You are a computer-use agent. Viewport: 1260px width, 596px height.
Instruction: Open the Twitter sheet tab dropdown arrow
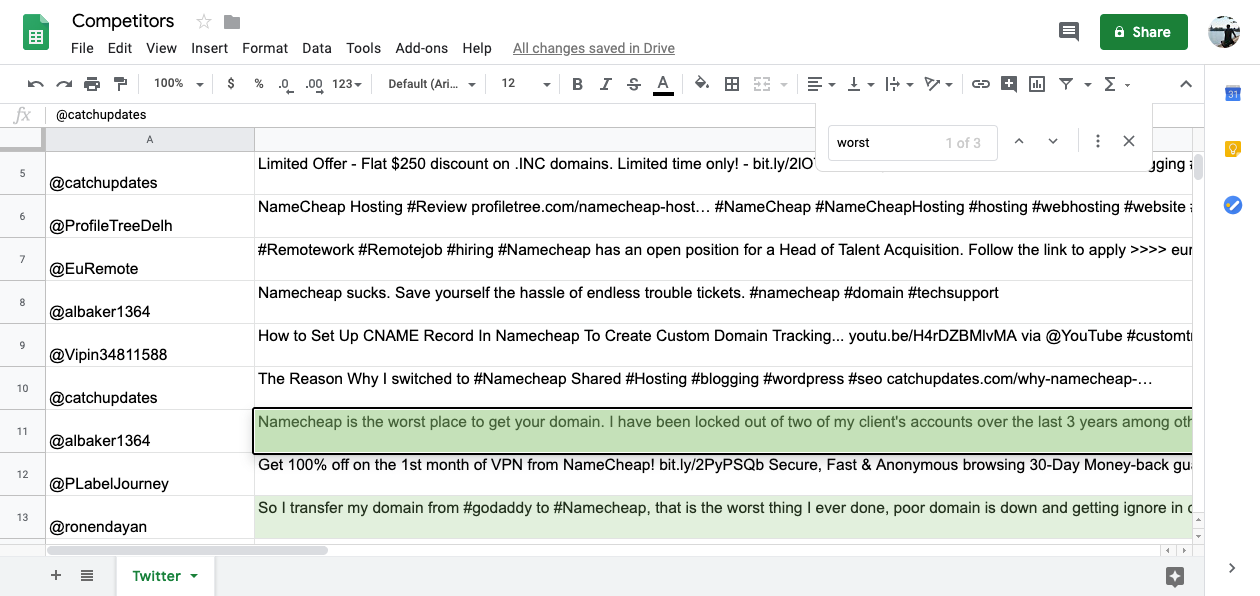tap(194, 576)
